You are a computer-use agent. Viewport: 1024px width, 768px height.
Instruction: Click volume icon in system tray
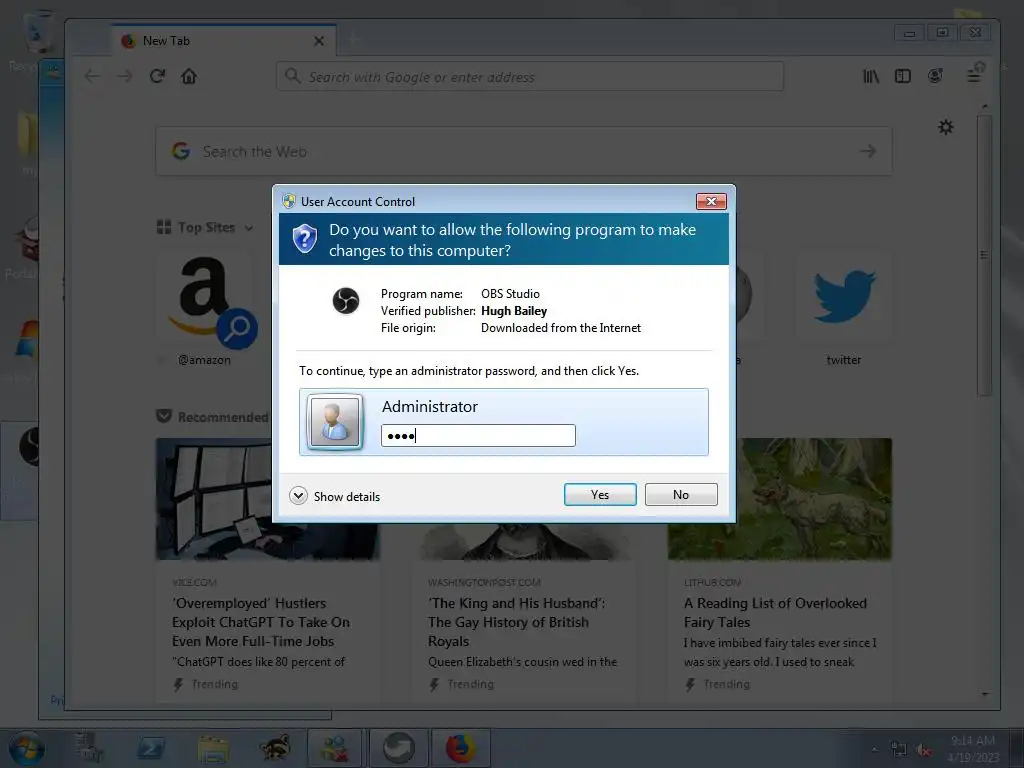(923, 750)
